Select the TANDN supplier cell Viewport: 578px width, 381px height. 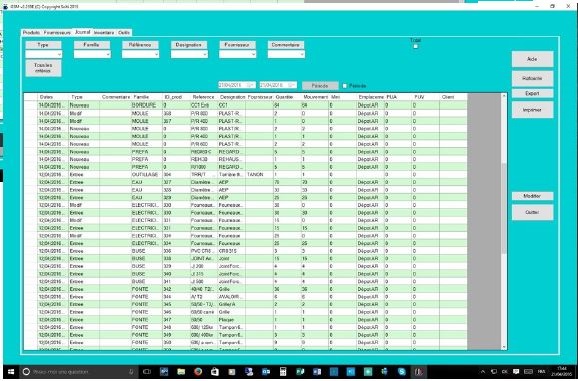click(259, 175)
